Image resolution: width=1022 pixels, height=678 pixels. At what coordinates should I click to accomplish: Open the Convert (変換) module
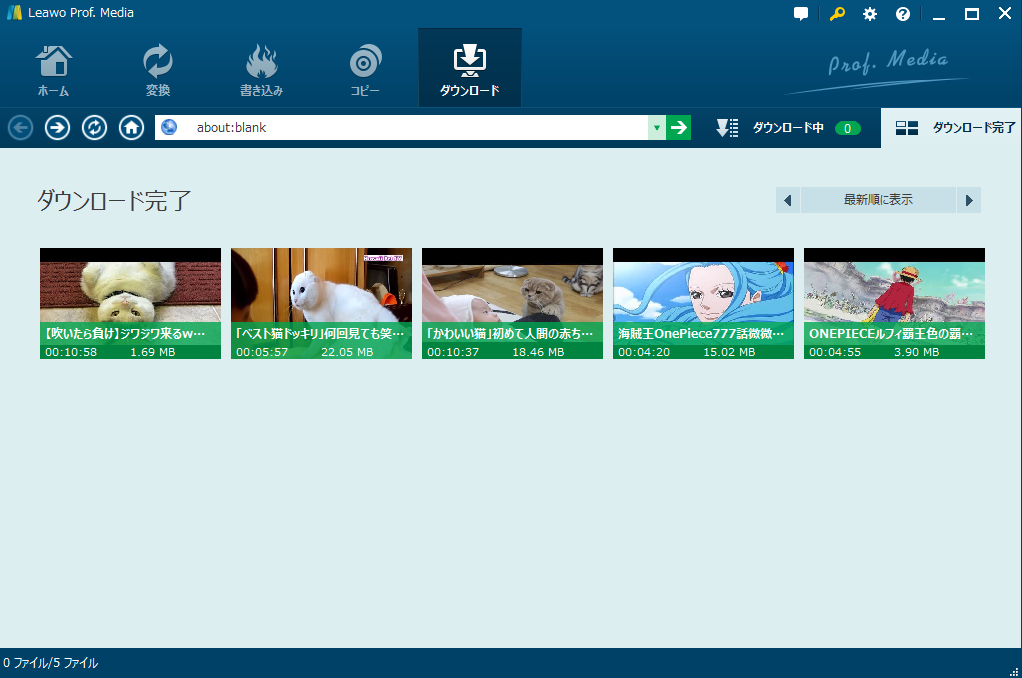coord(158,70)
